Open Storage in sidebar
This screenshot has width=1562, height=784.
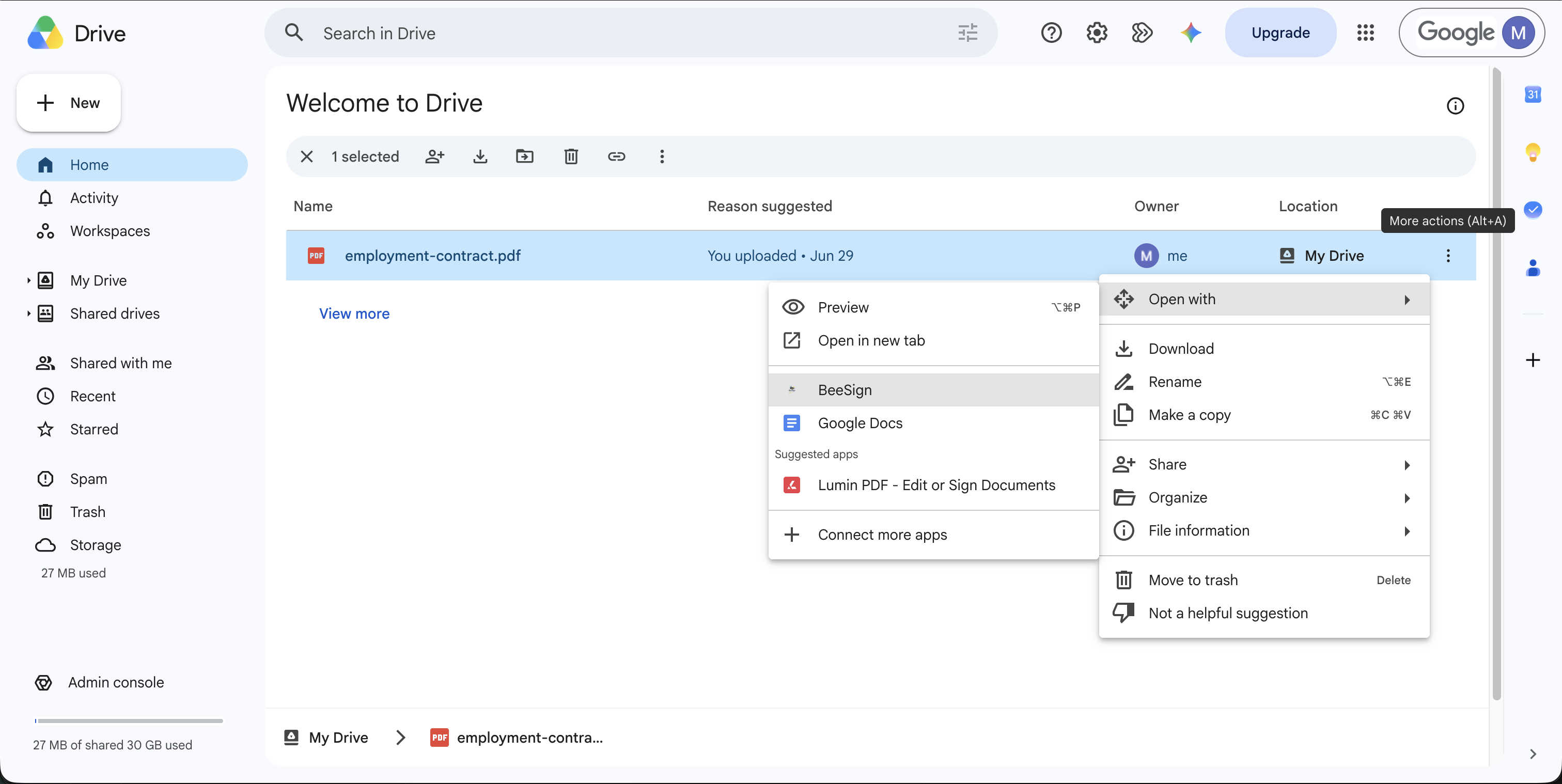pos(132,545)
